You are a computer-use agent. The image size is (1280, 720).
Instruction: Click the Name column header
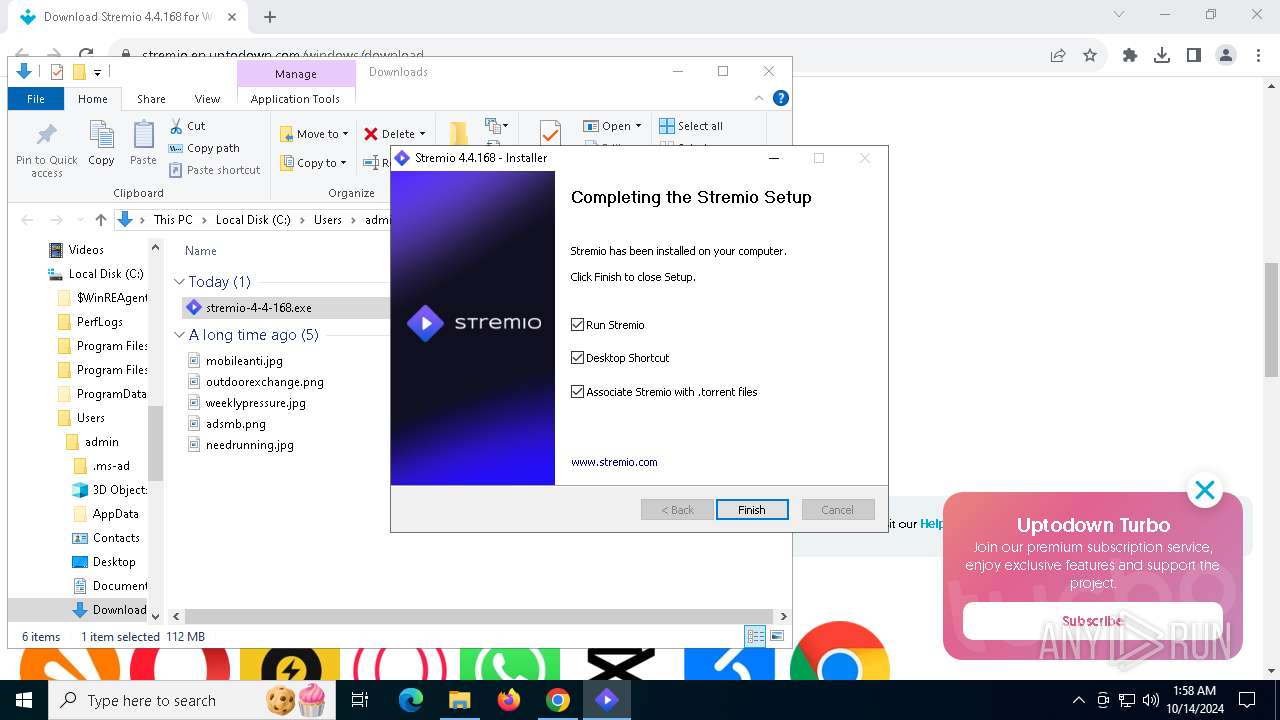(201, 251)
